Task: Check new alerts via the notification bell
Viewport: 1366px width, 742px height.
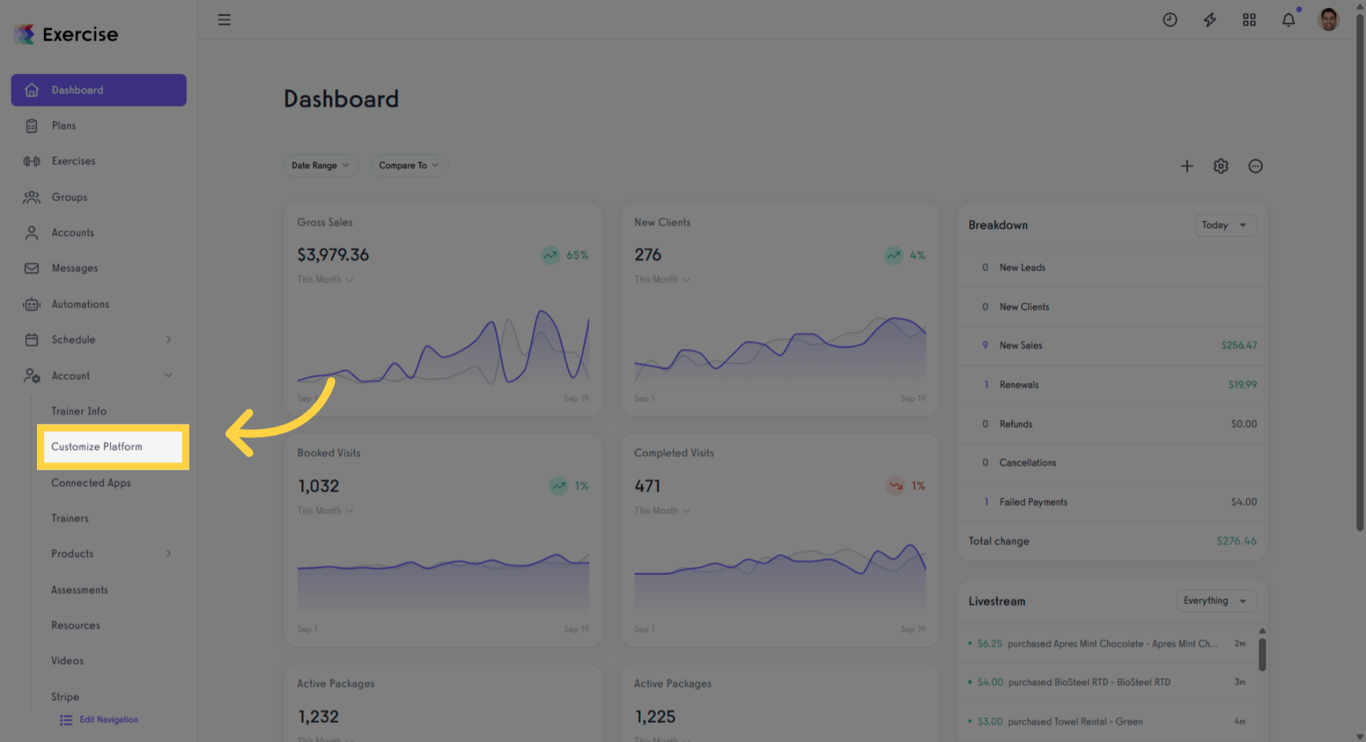Action: coord(1288,19)
